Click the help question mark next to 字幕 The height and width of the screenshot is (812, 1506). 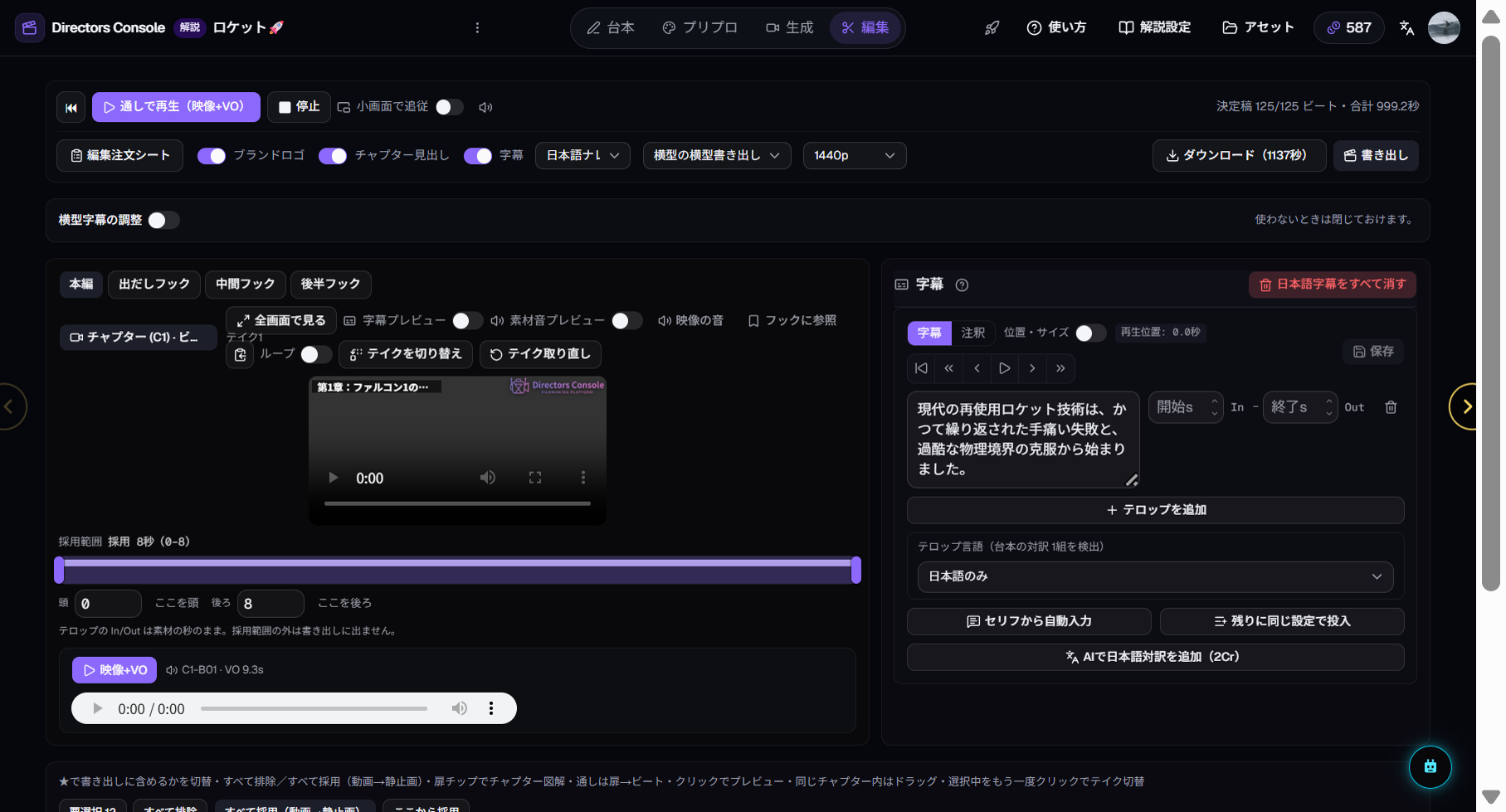962,284
